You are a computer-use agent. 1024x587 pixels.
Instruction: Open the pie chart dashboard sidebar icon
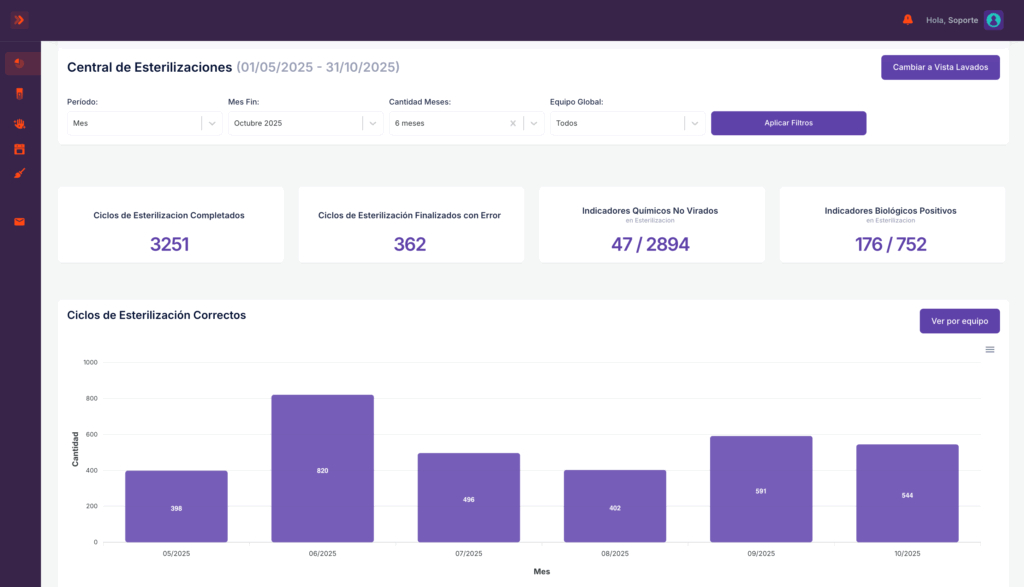tap(20, 63)
